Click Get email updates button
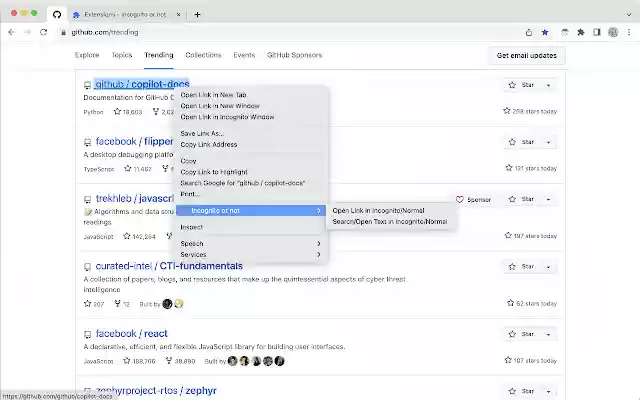The width and height of the screenshot is (640, 400). (527, 56)
